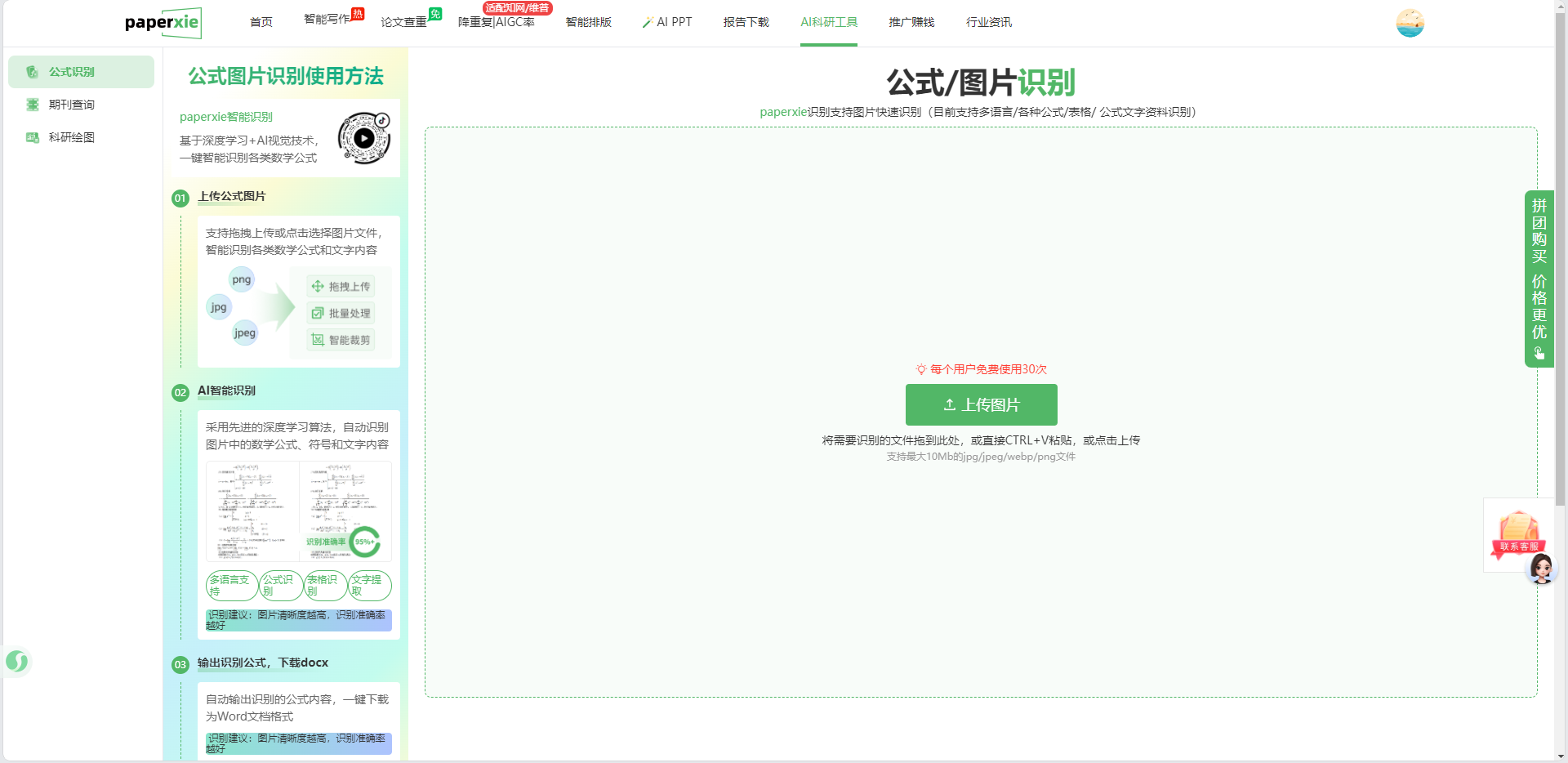This screenshot has height=763, width=1568.
Task: Click the 期刊查询 sidebar icon
Action: (x=33, y=105)
